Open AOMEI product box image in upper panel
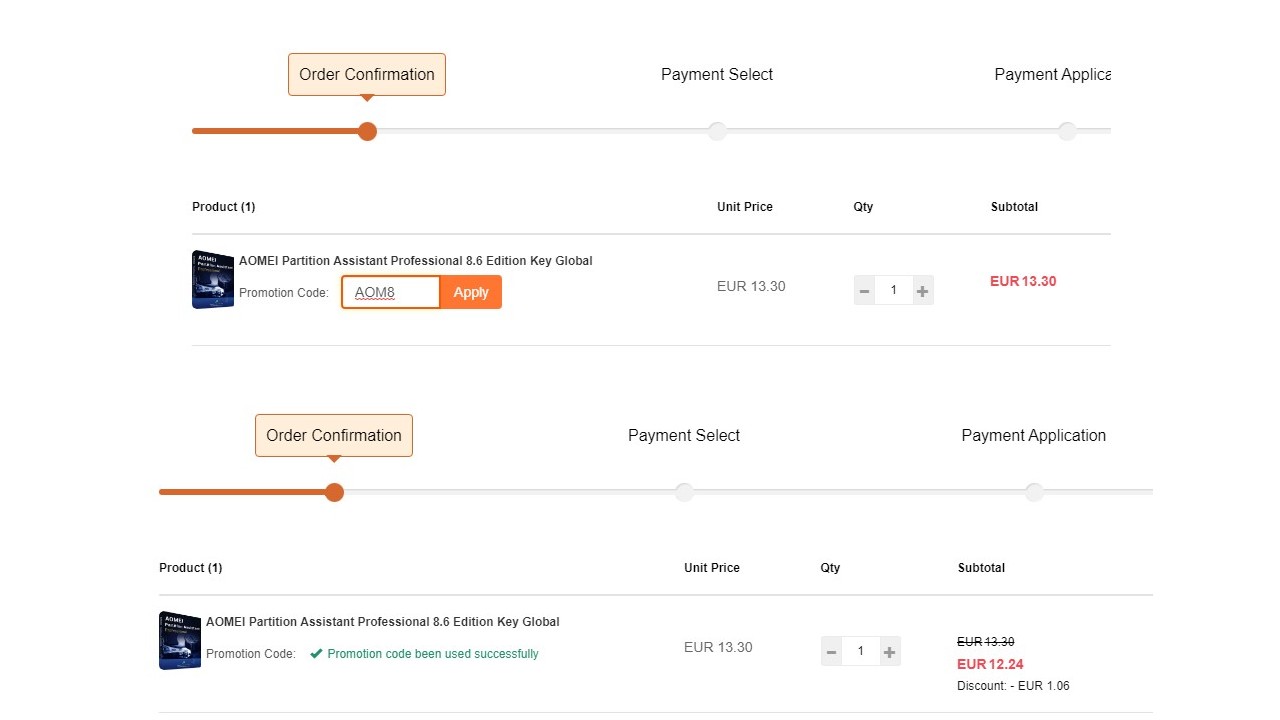 pyautogui.click(x=213, y=280)
